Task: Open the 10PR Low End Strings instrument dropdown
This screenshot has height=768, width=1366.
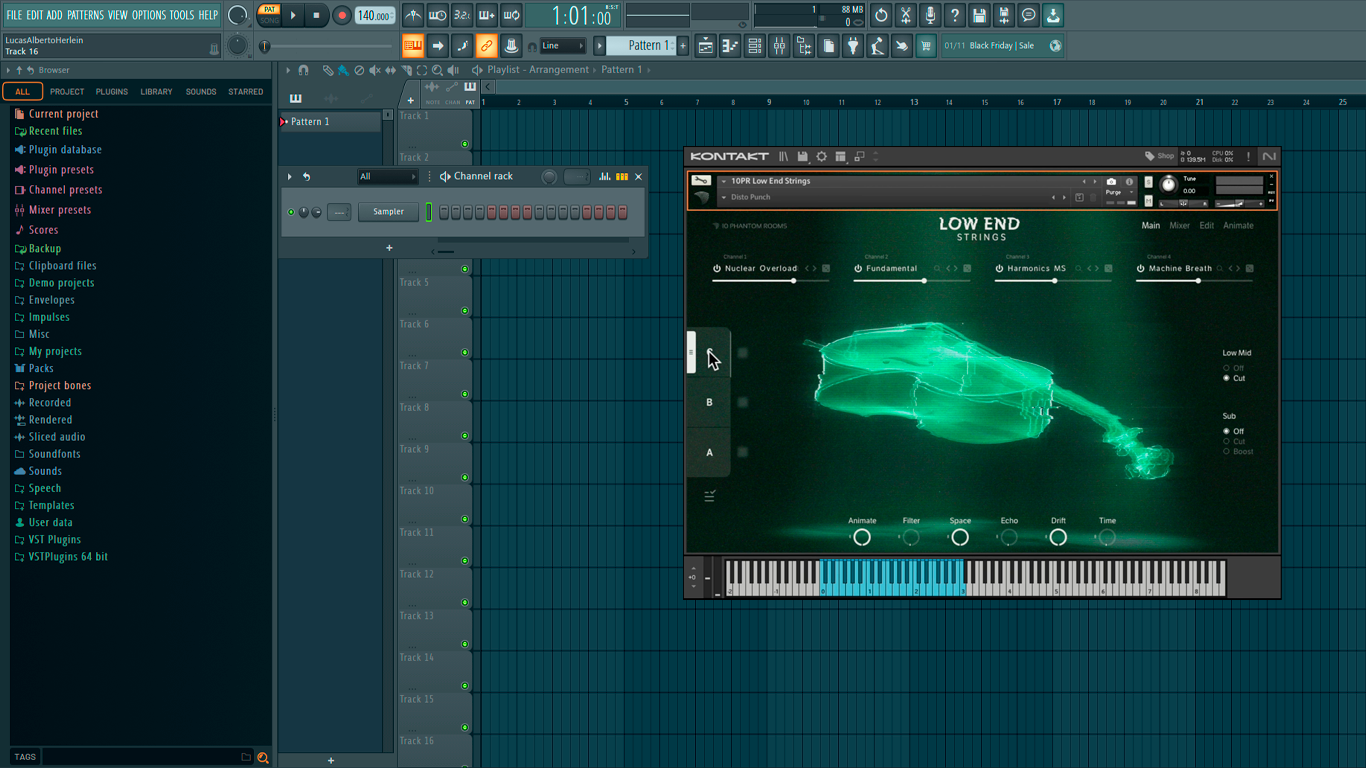Action: point(724,182)
